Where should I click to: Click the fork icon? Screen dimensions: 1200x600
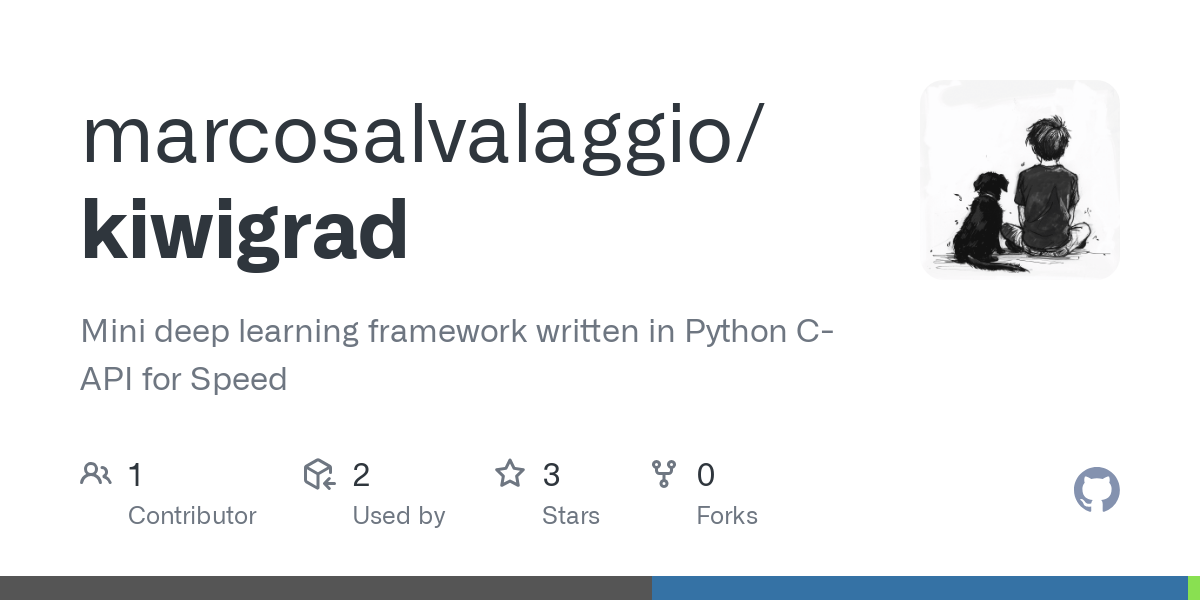tap(664, 474)
